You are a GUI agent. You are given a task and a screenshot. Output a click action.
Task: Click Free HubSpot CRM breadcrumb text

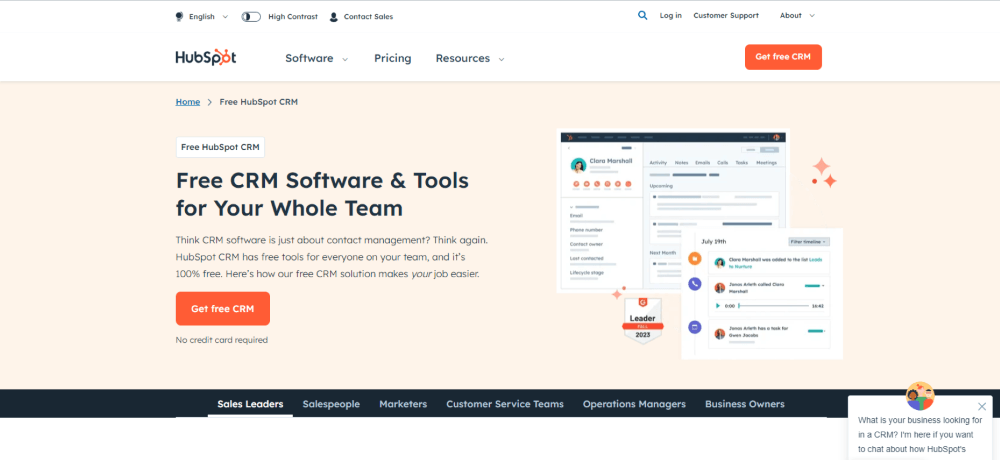click(x=258, y=102)
